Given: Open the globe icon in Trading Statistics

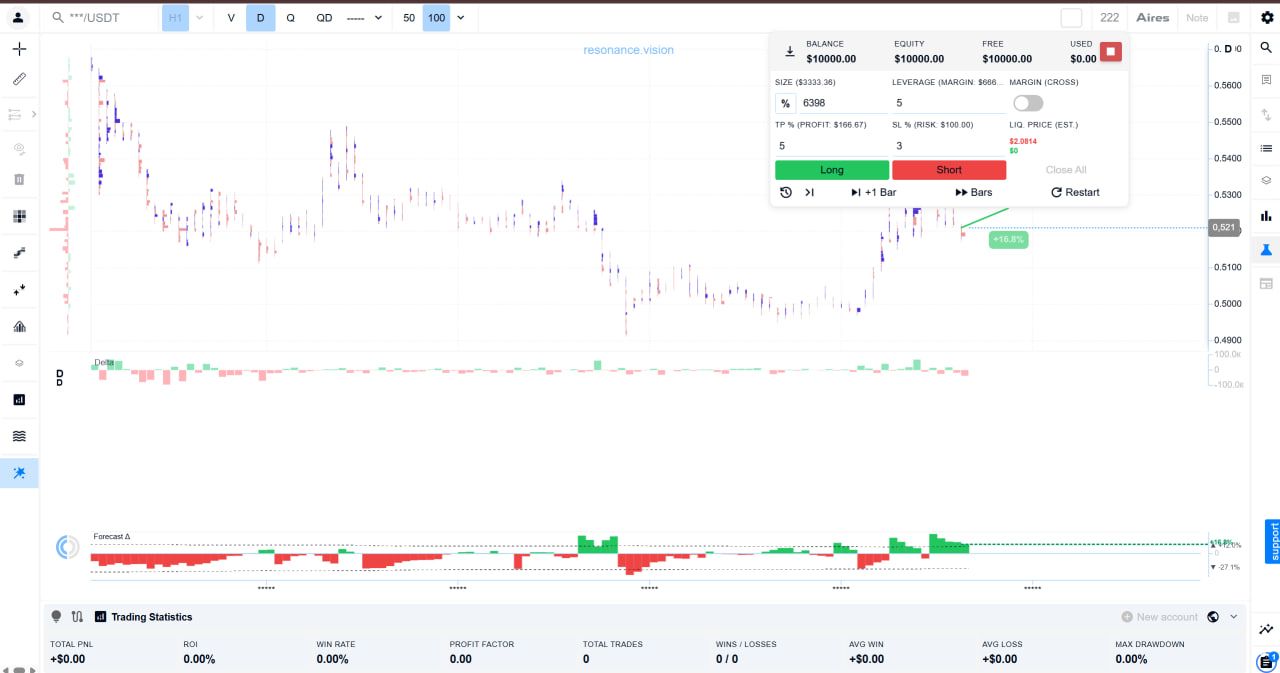Looking at the screenshot, I should (1213, 617).
